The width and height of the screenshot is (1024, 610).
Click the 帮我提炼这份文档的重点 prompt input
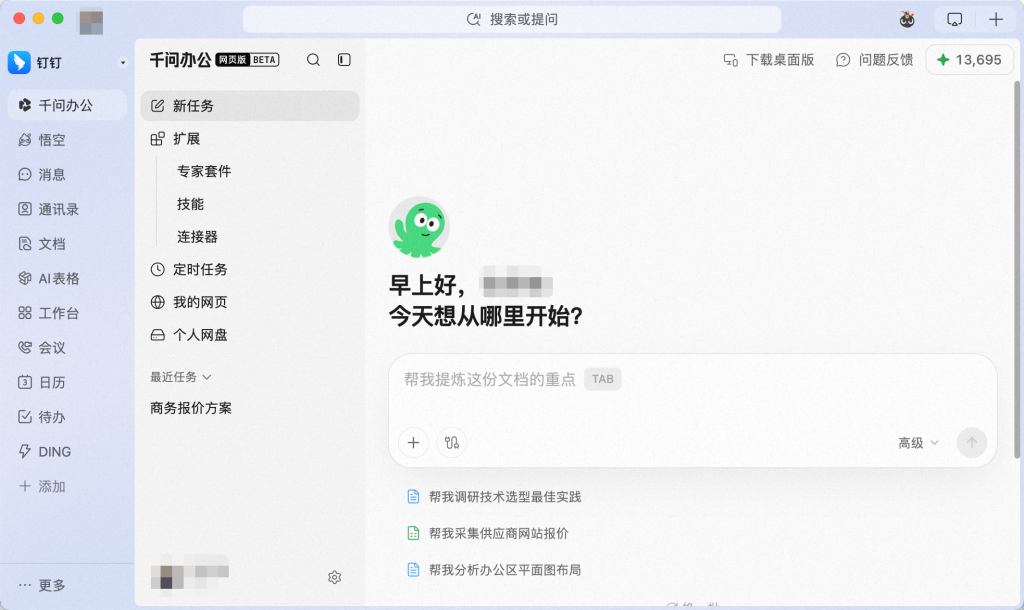pos(490,379)
